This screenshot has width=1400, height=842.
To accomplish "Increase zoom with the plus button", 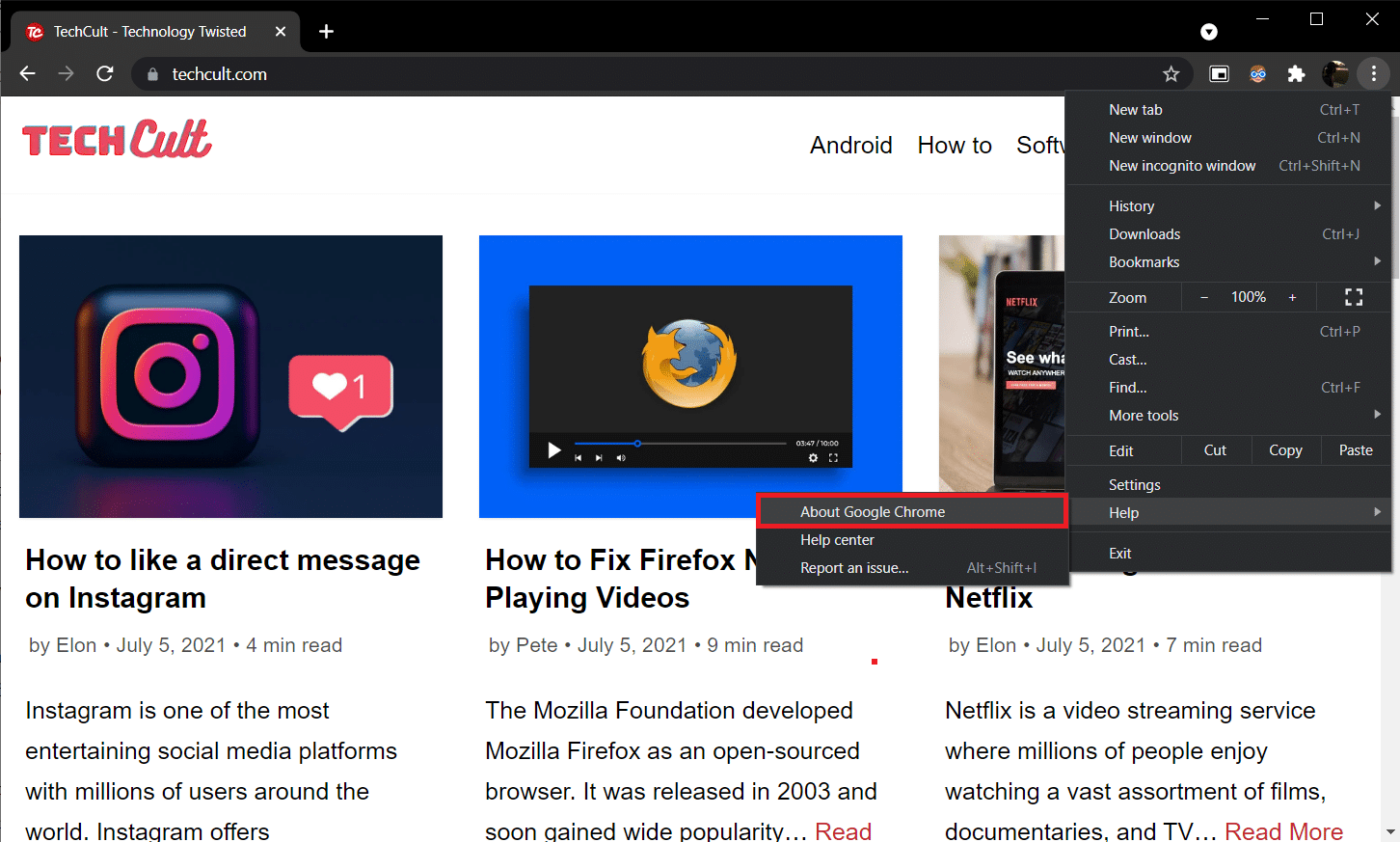I will point(1292,297).
